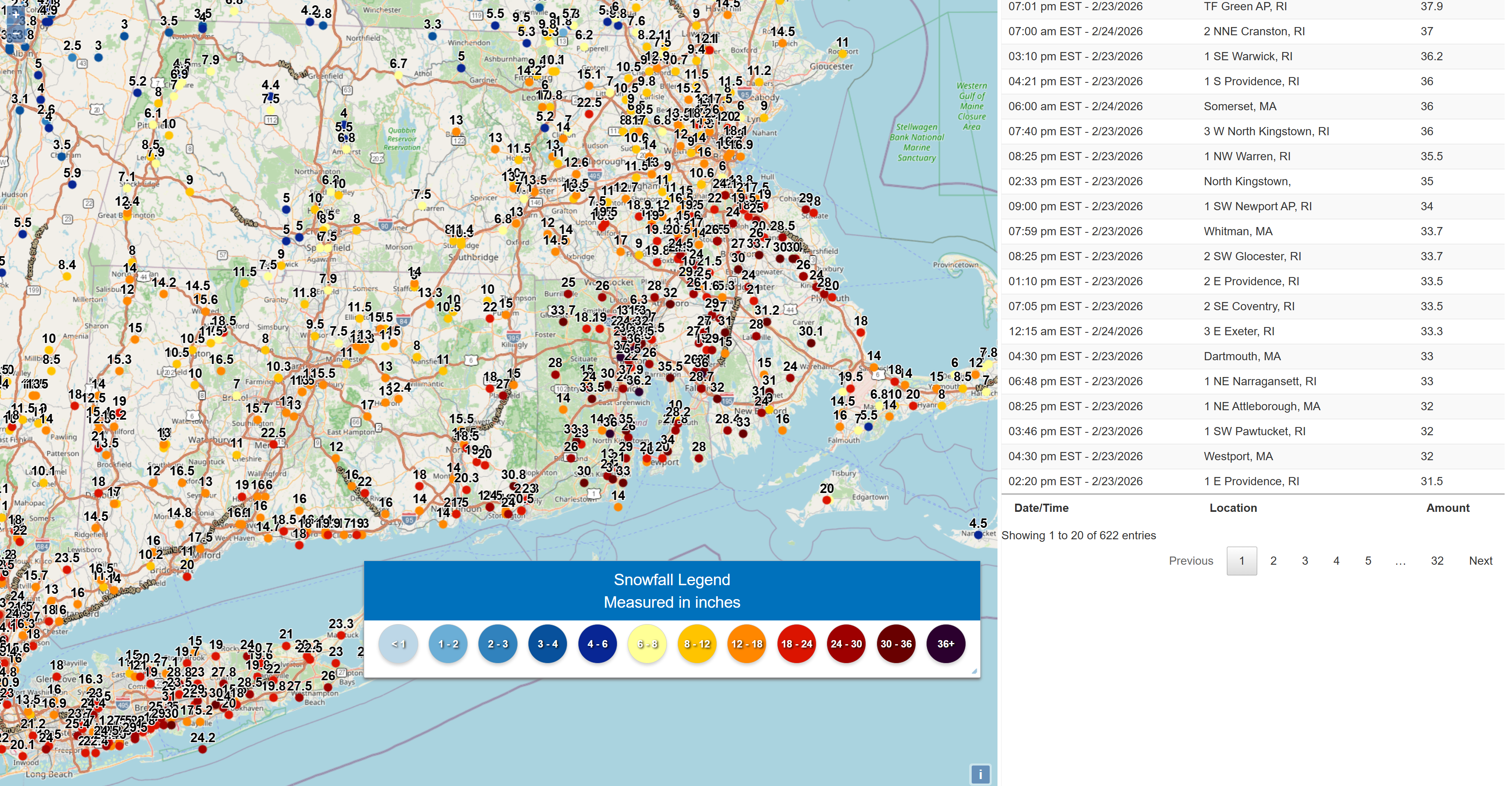Screen dimensions: 1512x786
Task: Click the 24.2 marker near Long Island shore
Action: pos(202,749)
